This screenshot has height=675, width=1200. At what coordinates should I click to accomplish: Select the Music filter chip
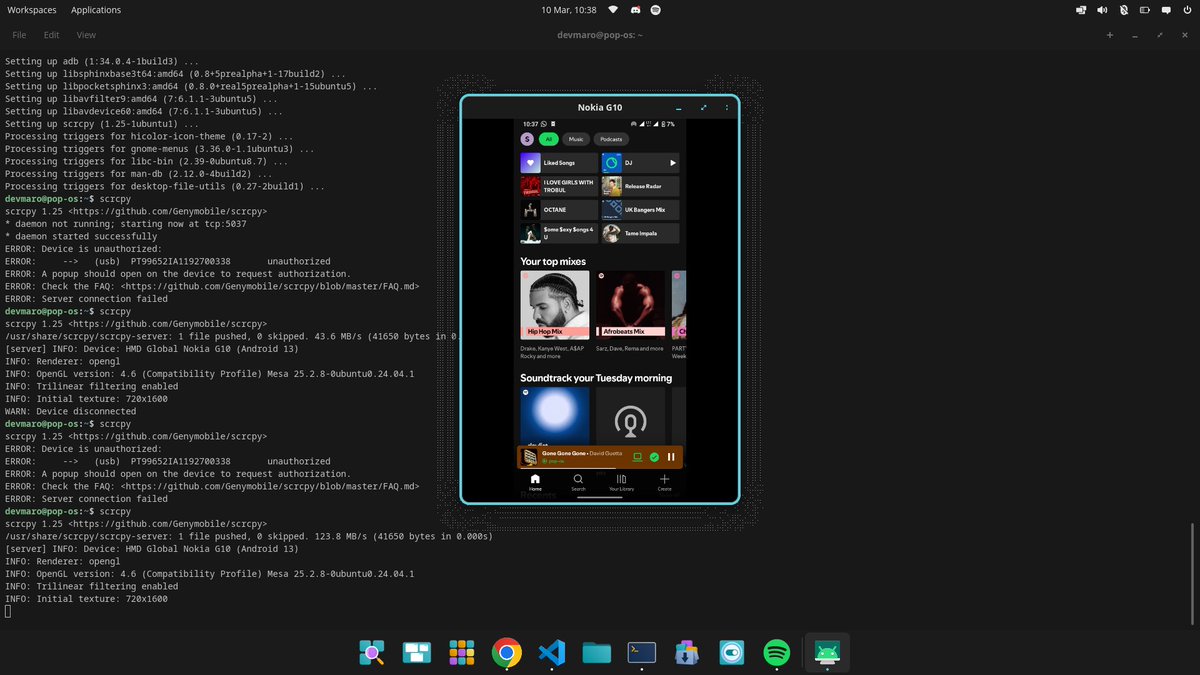(575, 139)
